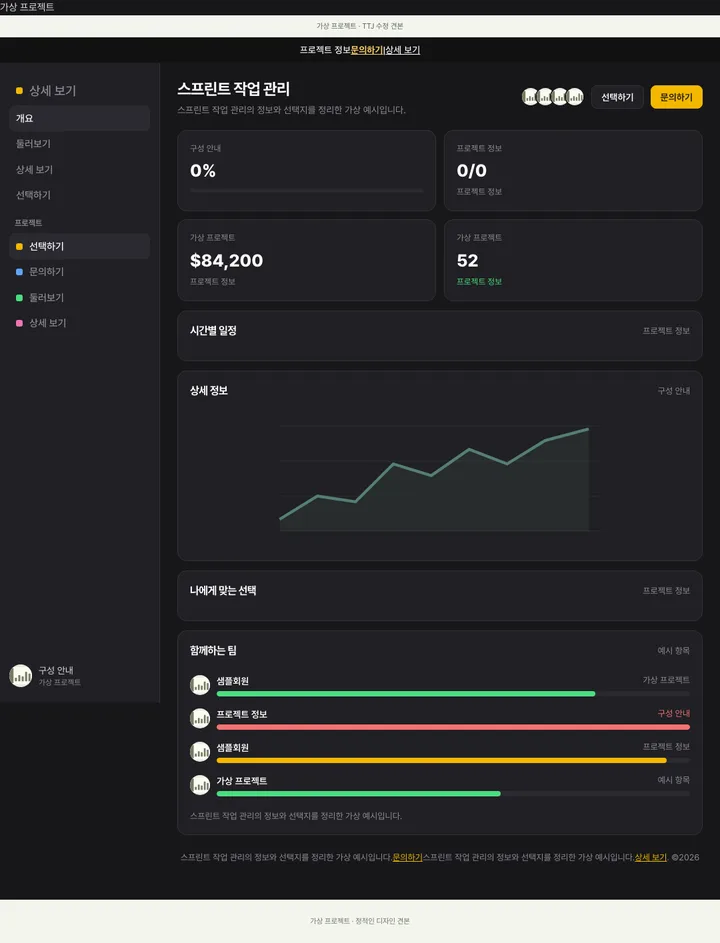Screen dimensions: 720x943
Task: Click the yellow logo dot beside sidebar title 상세 보기
Action: tap(19, 91)
